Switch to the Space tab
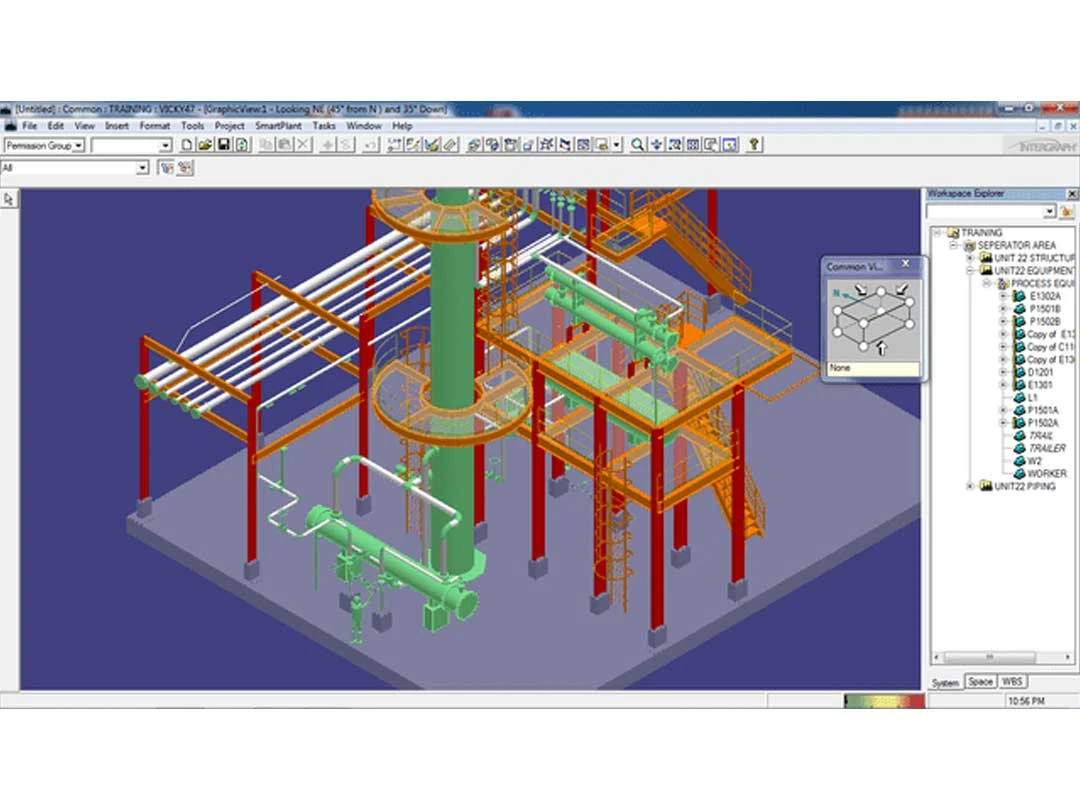The height and width of the screenshot is (810, 1080). (x=980, y=682)
